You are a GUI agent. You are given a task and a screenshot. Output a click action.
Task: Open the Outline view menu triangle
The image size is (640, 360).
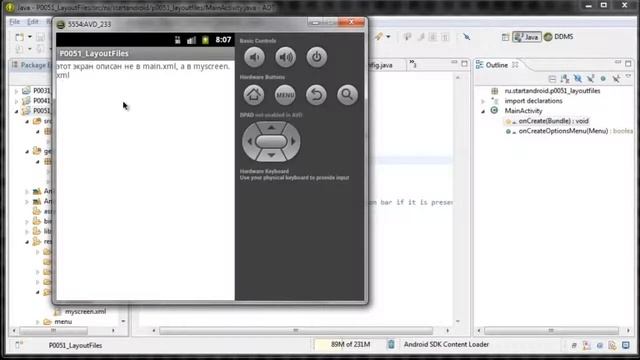628,77
